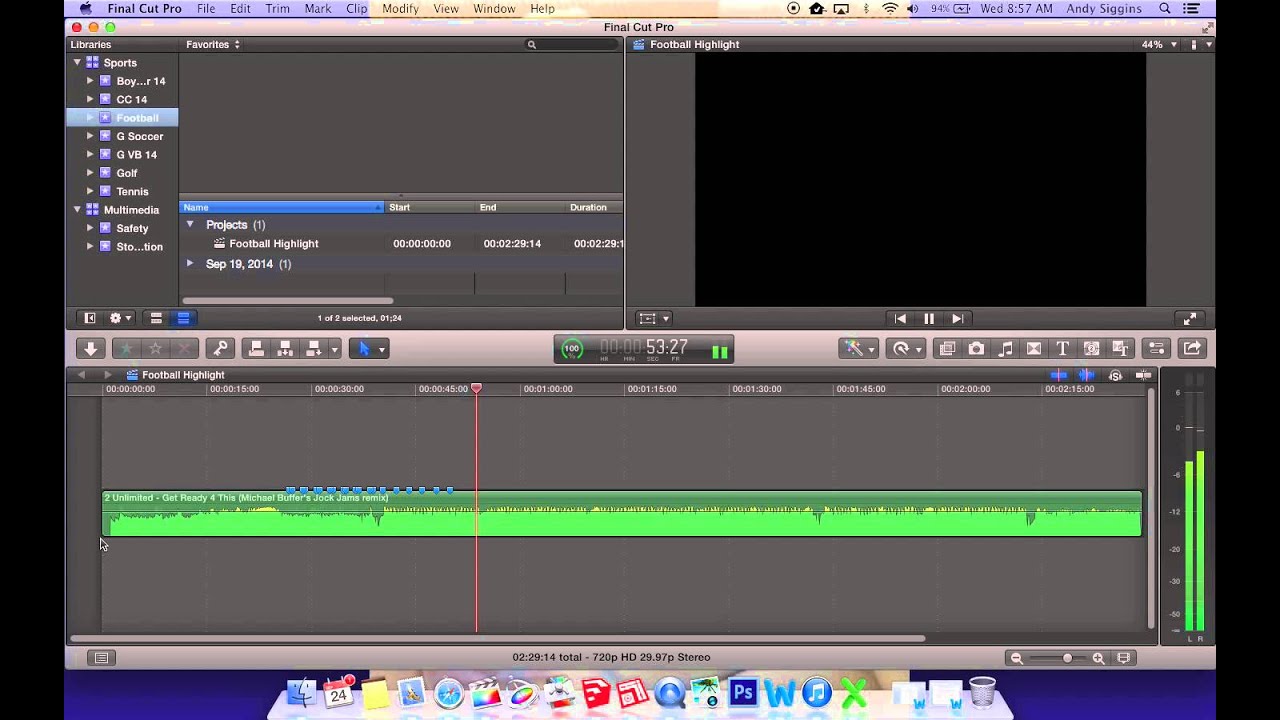Click the timeline horizontal scrollbar
The image size is (1280, 720).
(497, 638)
